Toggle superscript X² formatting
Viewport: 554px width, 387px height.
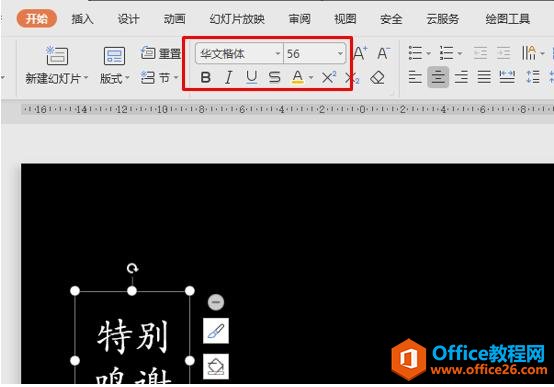coord(329,77)
